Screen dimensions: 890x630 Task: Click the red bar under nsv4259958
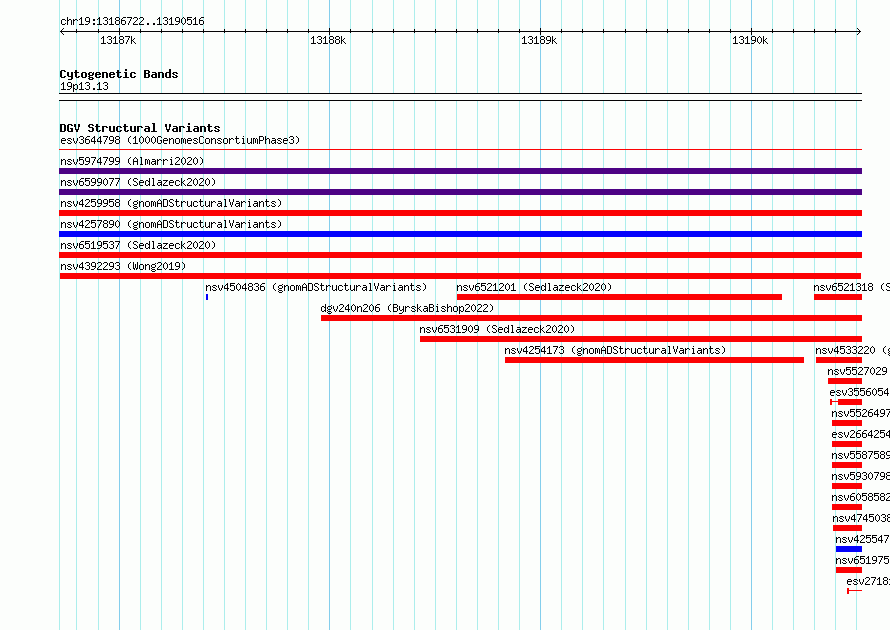[x=460, y=213]
